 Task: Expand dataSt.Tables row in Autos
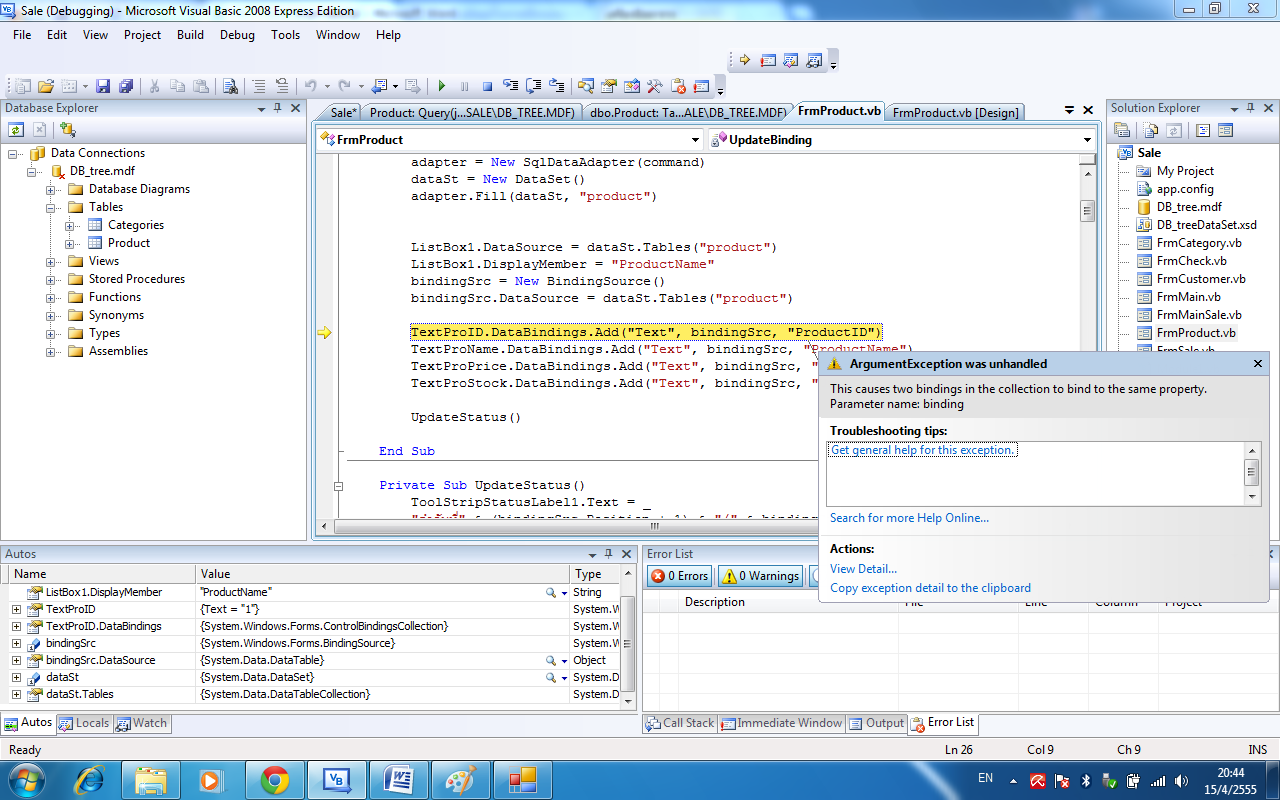coord(16,694)
